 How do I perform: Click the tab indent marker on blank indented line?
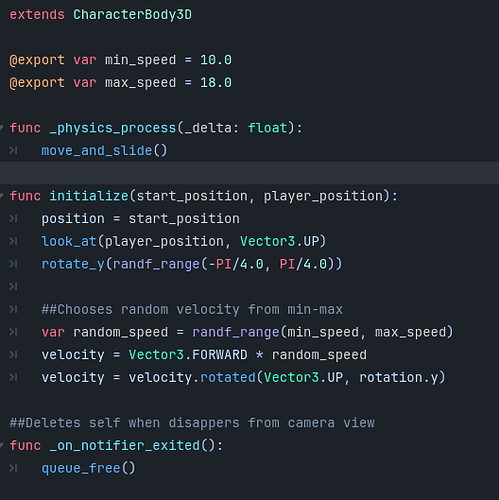13,287
